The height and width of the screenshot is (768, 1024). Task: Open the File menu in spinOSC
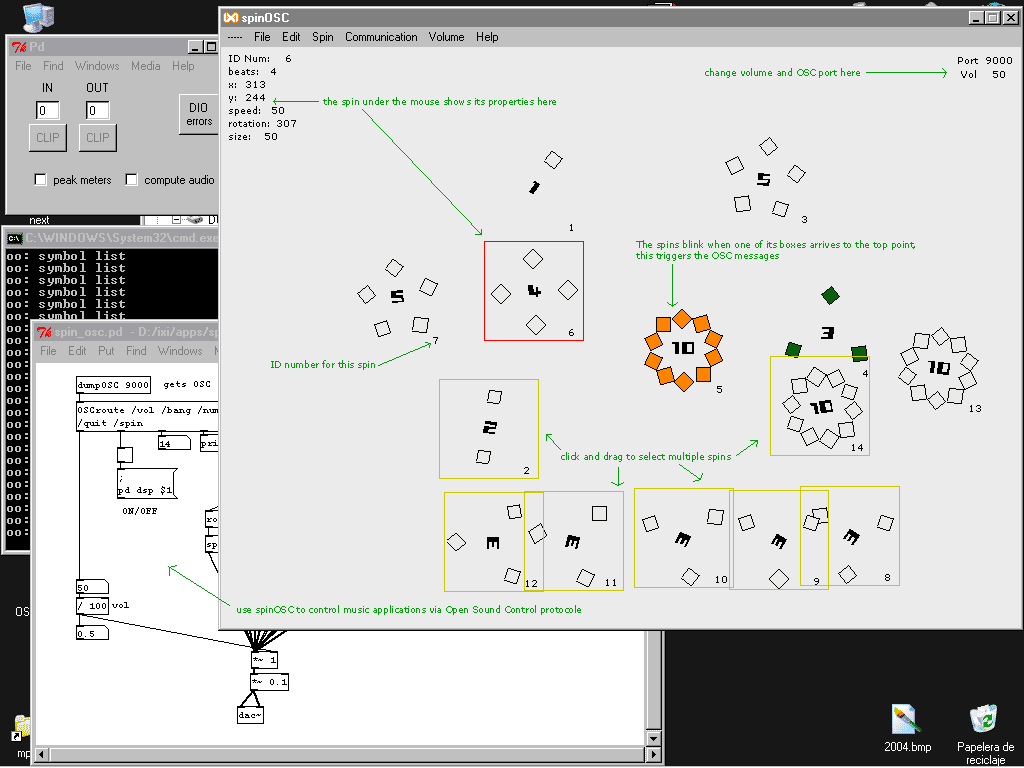tap(262, 37)
